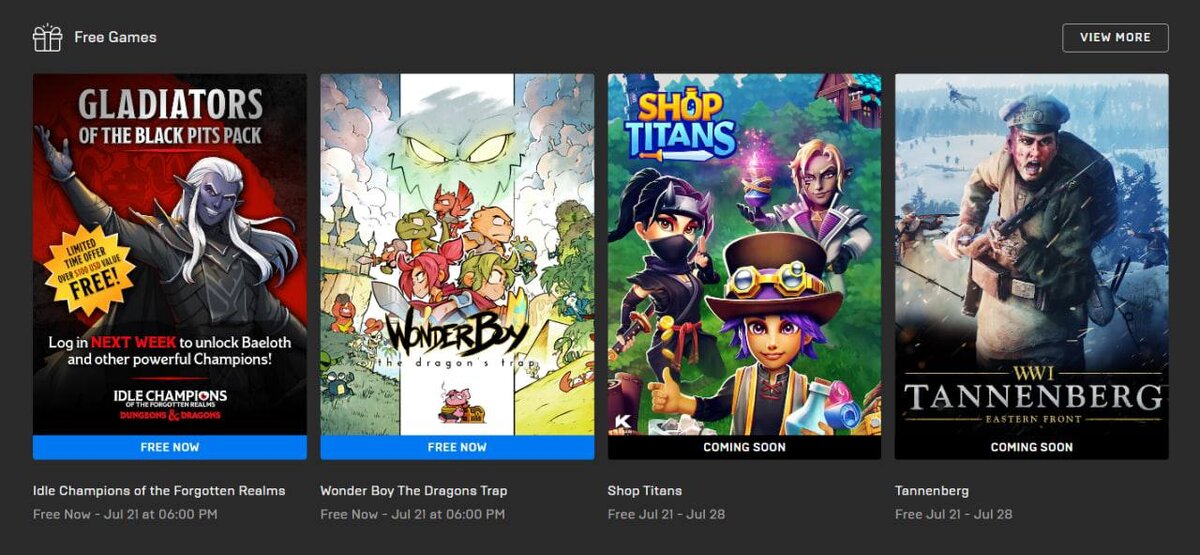Click the gift box icon beside Free Games
Viewport: 1200px width, 555px height.
[47, 38]
